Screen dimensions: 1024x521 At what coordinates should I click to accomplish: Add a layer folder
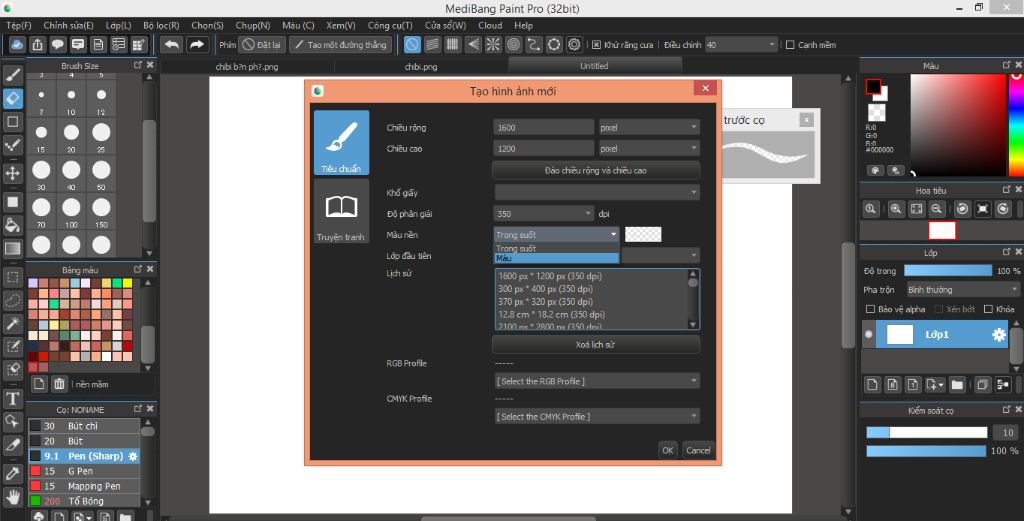(957, 385)
